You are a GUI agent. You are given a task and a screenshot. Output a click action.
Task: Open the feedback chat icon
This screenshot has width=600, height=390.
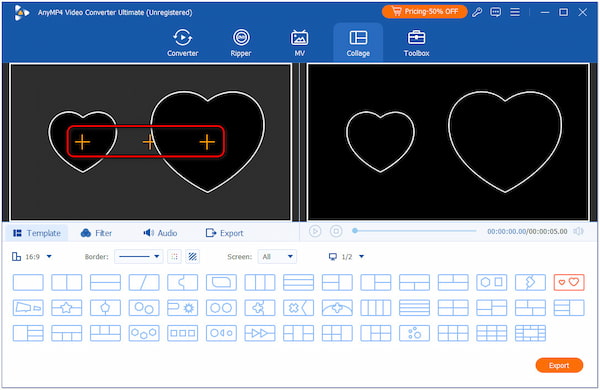(496, 12)
